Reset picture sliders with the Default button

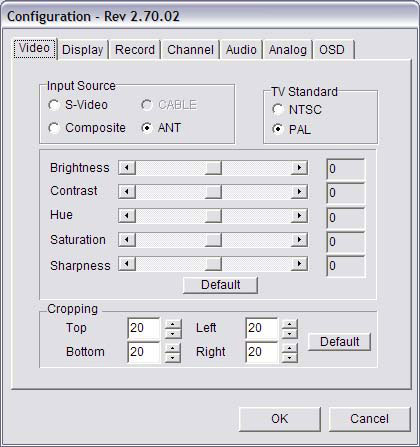point(220,285)
